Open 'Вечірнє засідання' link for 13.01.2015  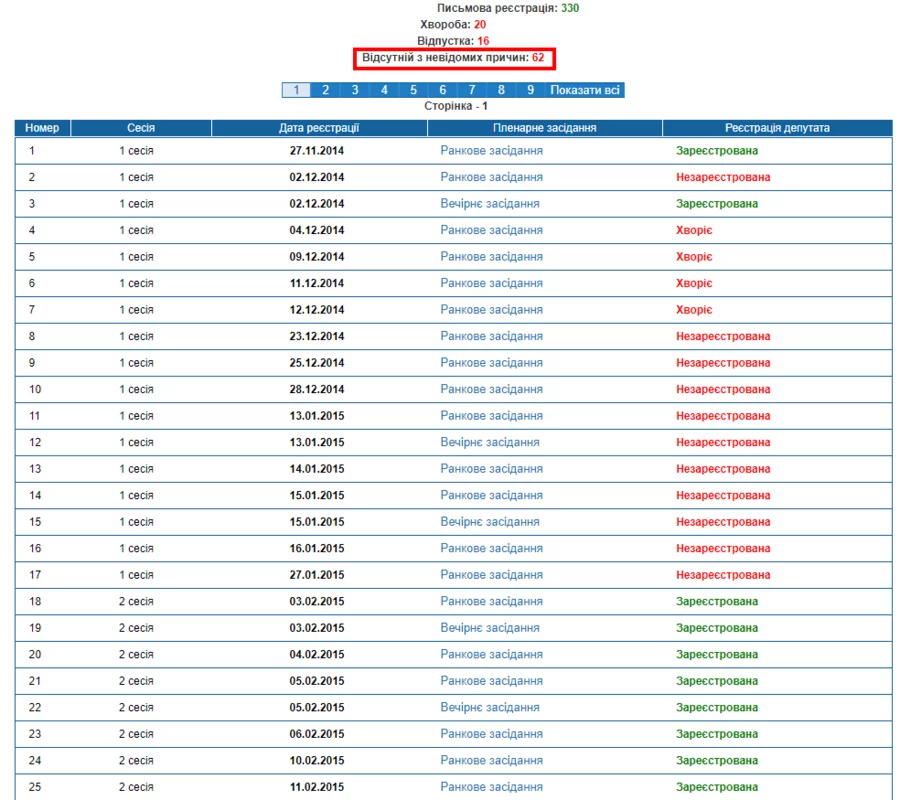tap(490, 442)
